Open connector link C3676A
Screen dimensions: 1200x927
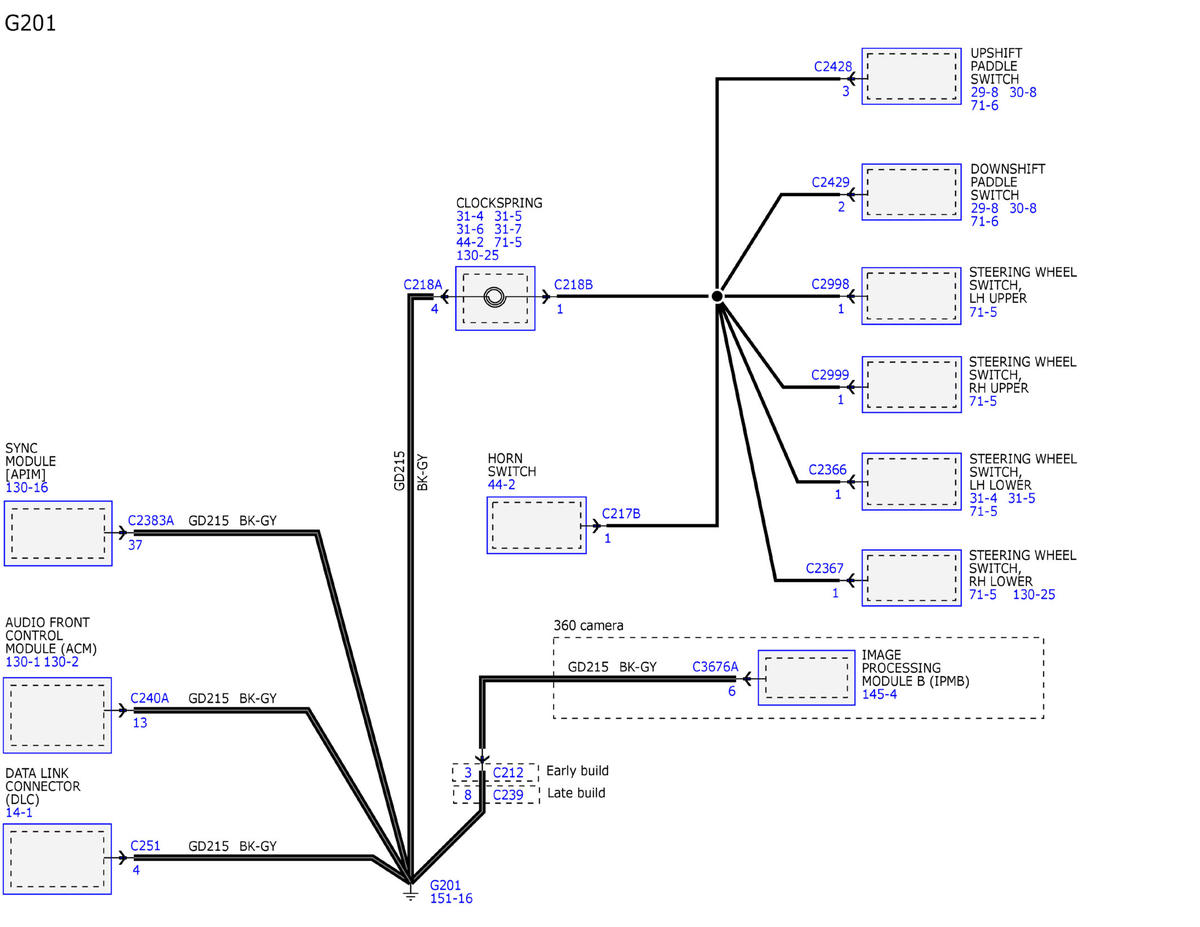coord(715,667)
